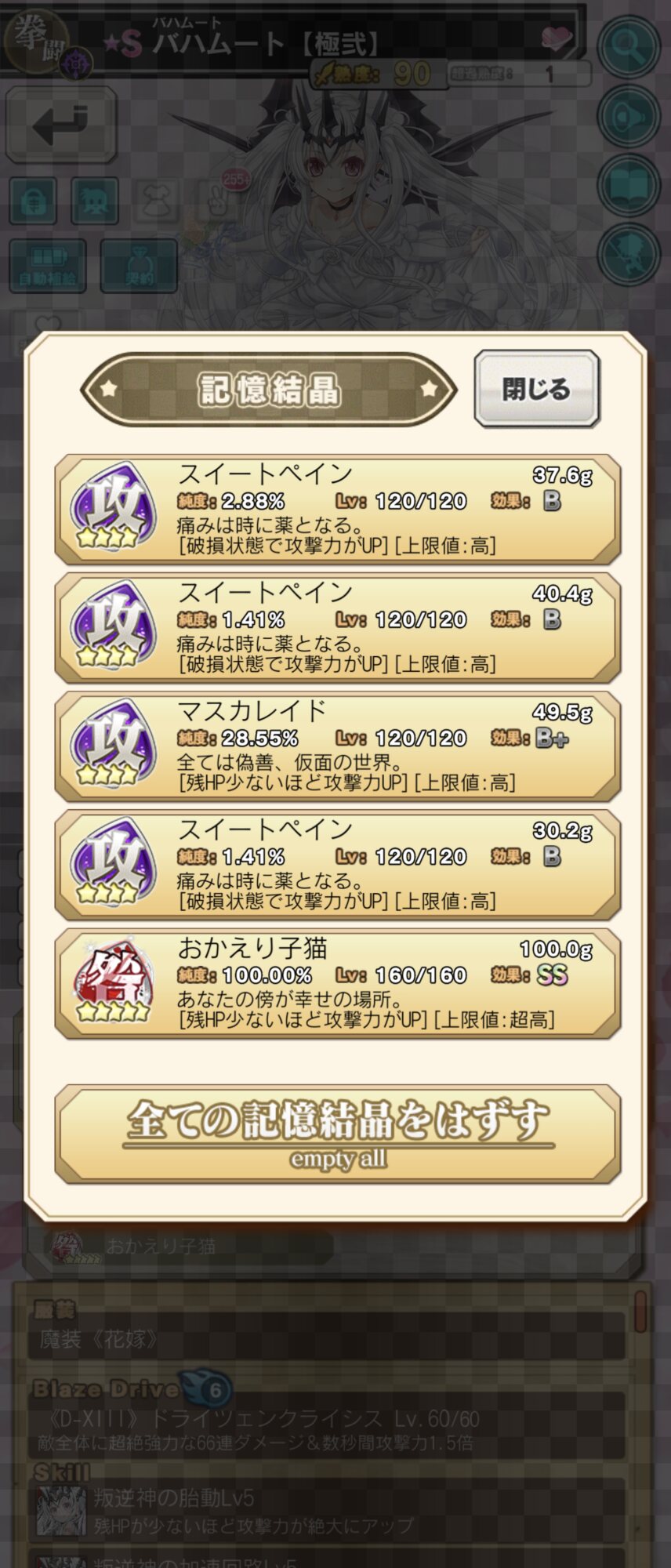
Task: Select スイートペイン crystal weighing 40.4g
Action: coord(338,627)
